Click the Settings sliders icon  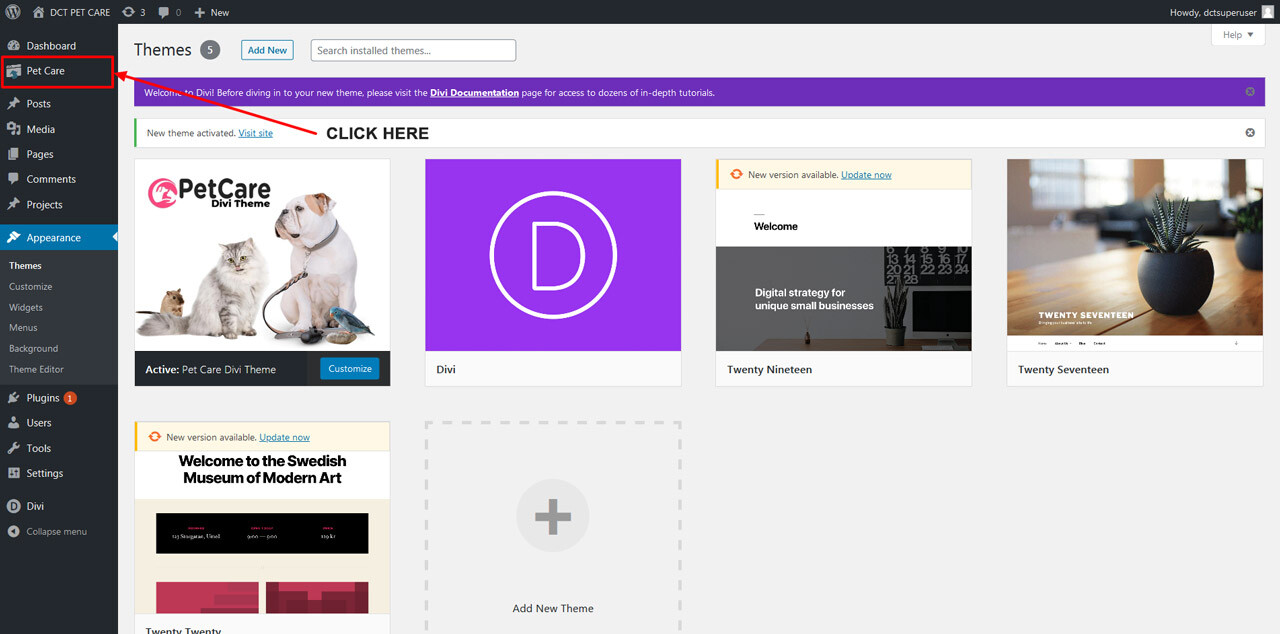pyautogui.click(x=14, y=473)
